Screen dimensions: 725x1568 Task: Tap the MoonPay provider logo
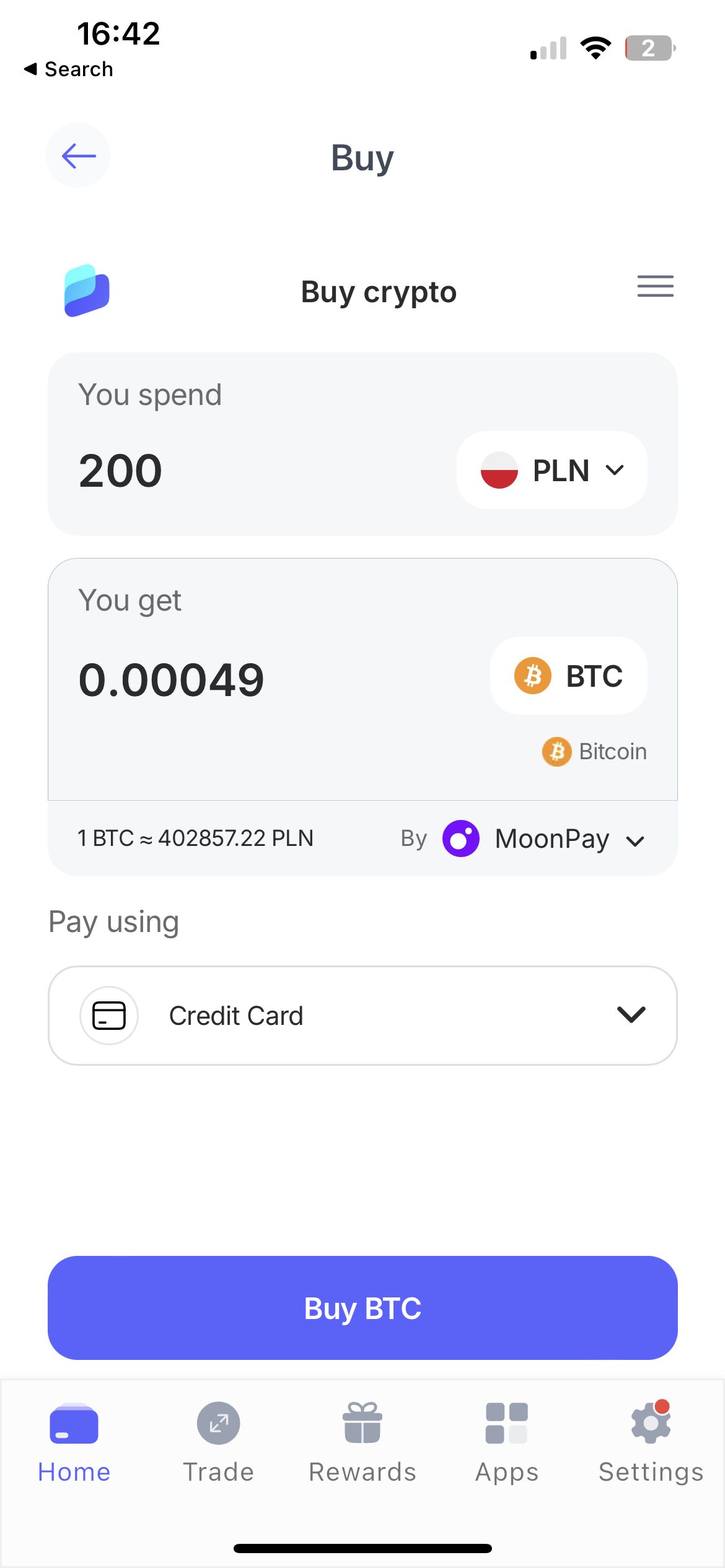[x=460, y=838]
